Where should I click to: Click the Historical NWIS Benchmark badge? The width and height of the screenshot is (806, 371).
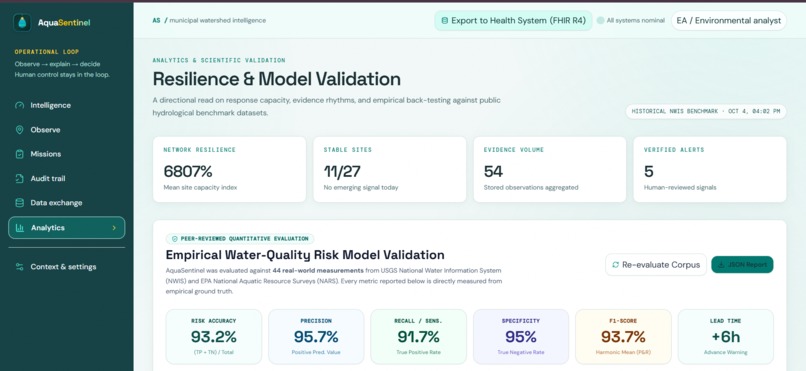[706, 112]
